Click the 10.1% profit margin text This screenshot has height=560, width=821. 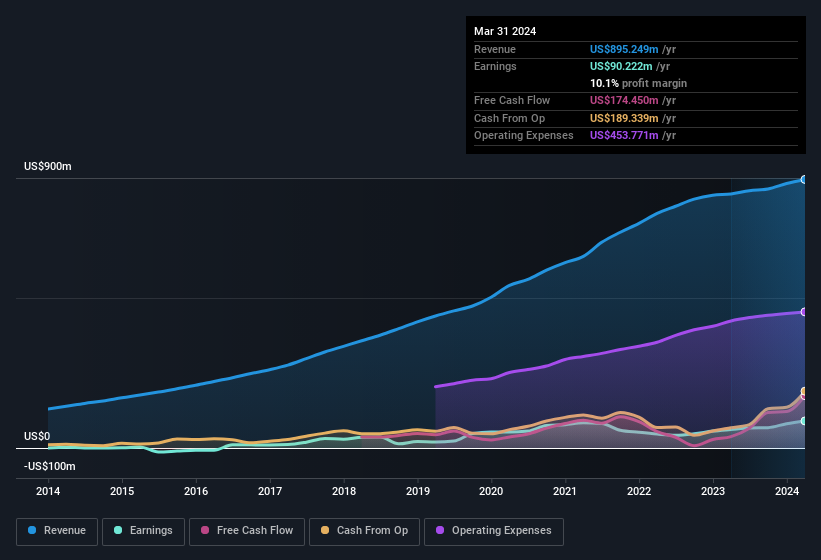pos(638,83)
